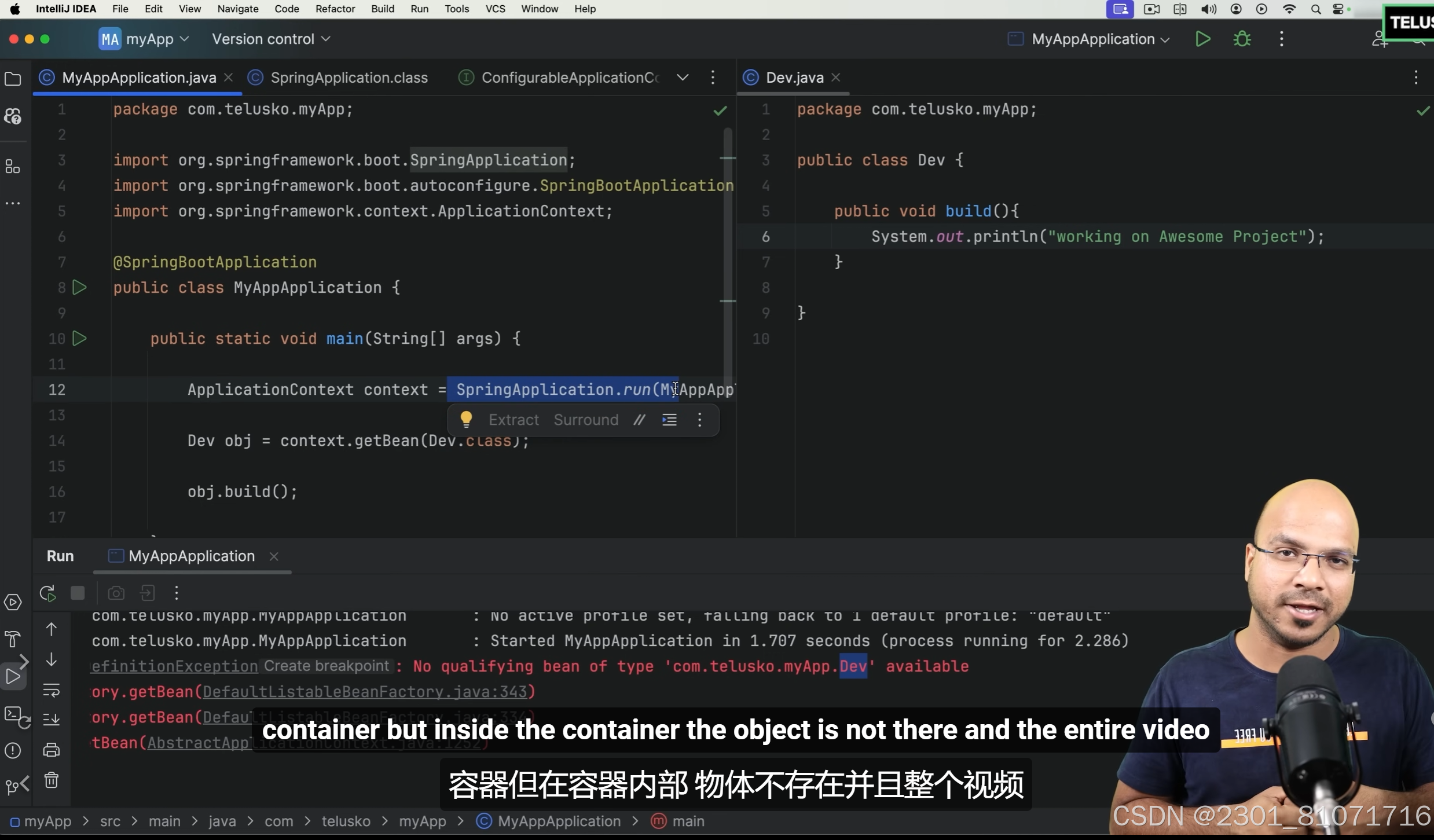
Task: Stop the running process
Action: 78,593
